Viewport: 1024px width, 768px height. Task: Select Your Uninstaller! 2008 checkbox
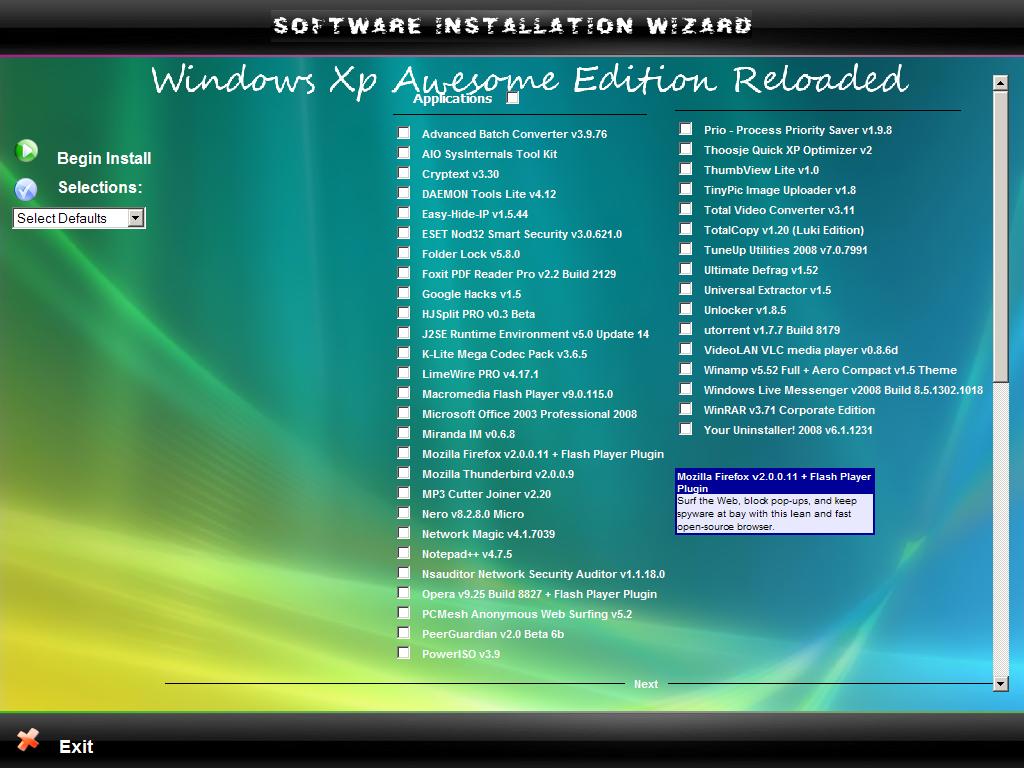686,429
